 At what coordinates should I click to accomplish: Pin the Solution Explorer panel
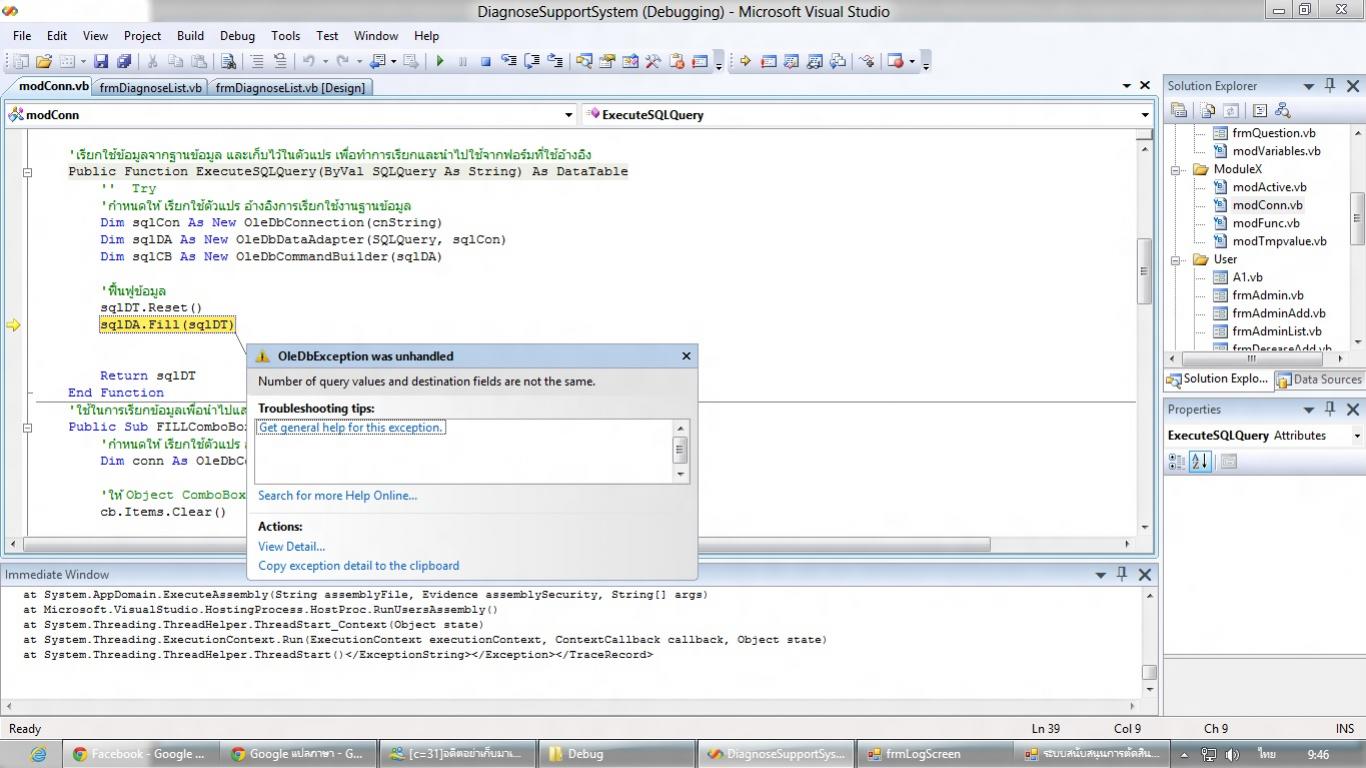1330,86
